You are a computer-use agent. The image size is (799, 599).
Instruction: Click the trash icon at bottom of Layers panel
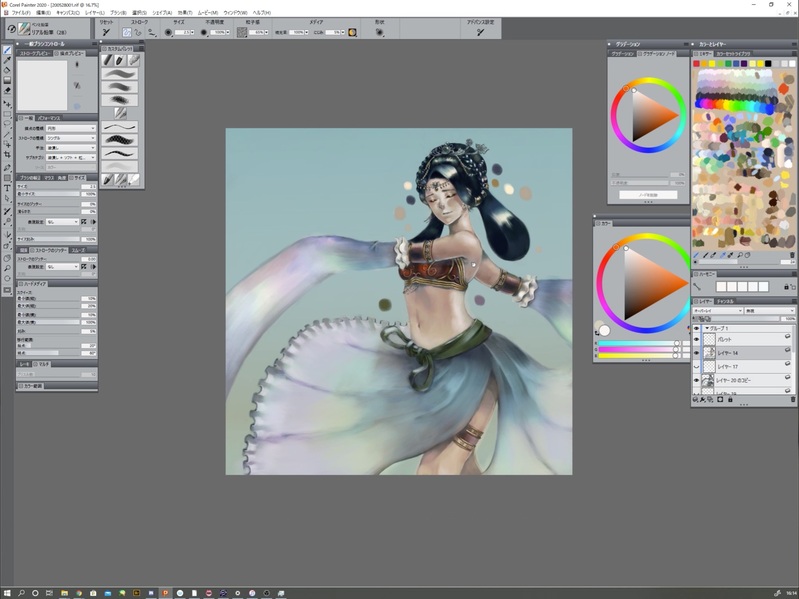pyautogui.click(x=792, y=400)
